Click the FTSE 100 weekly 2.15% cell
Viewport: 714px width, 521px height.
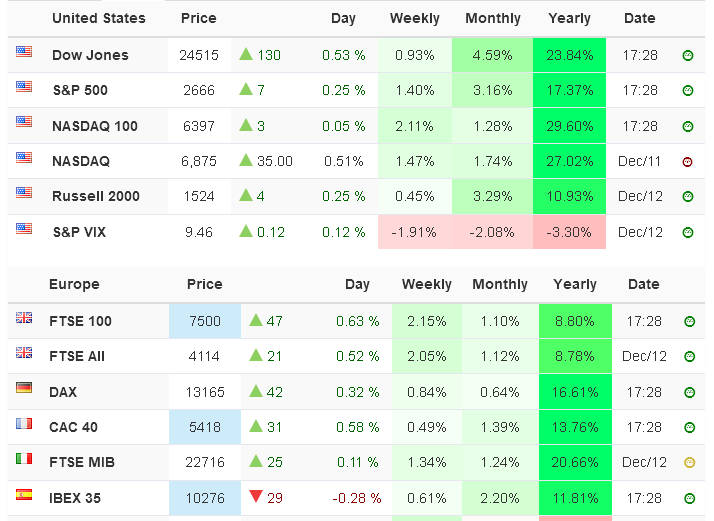[427, 321]
